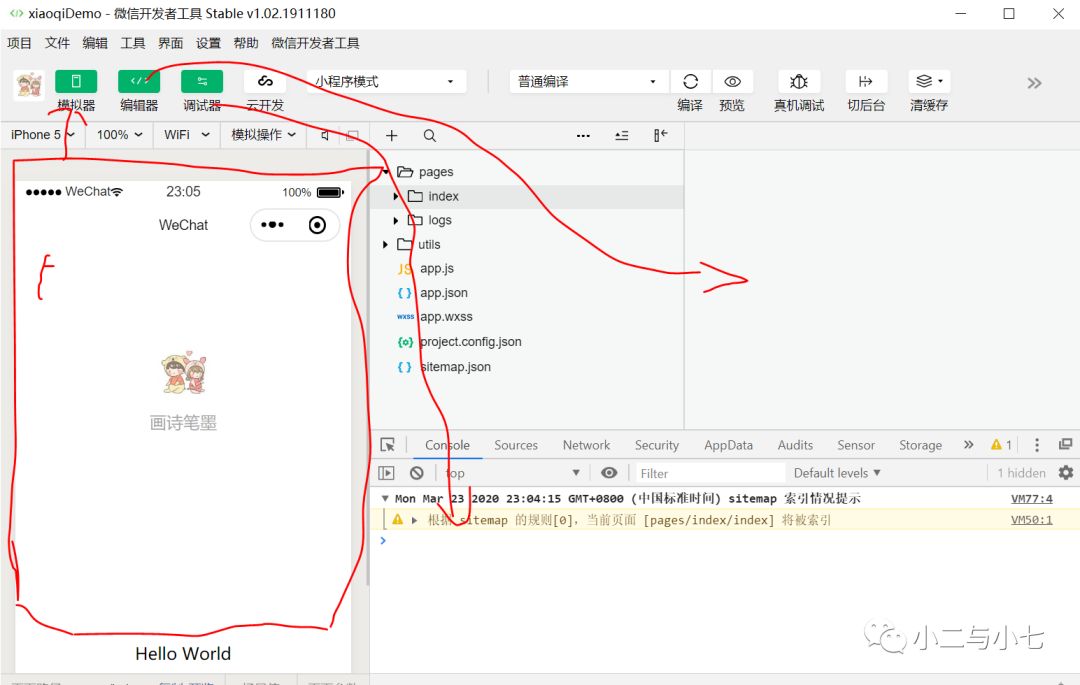Expand the utils folder arrow

point(385,244)
